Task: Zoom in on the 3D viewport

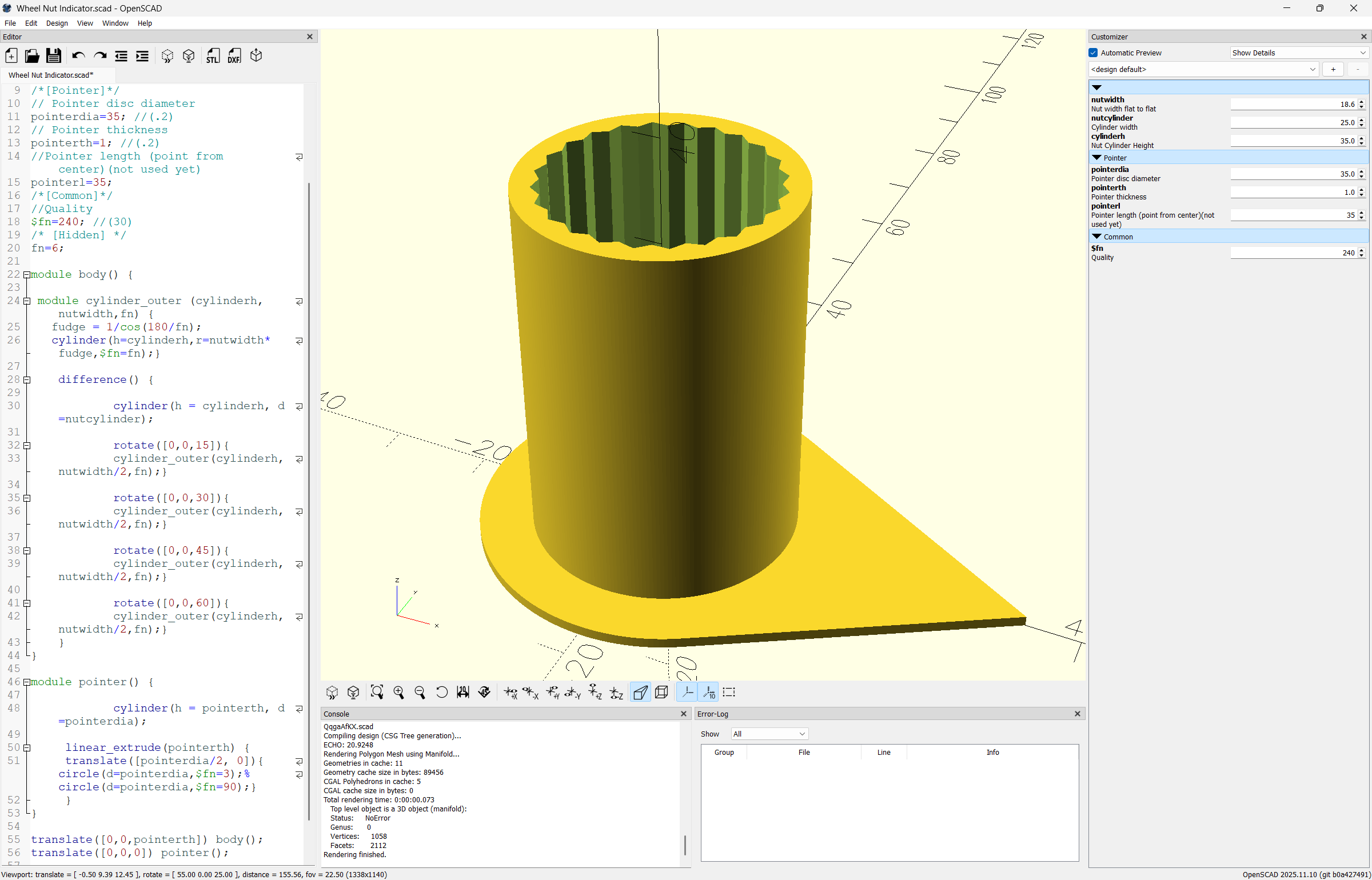Action: click(398, 693)
